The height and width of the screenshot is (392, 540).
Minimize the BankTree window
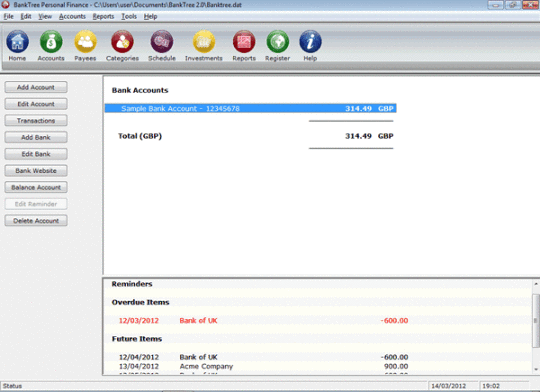tap(495, 5)
